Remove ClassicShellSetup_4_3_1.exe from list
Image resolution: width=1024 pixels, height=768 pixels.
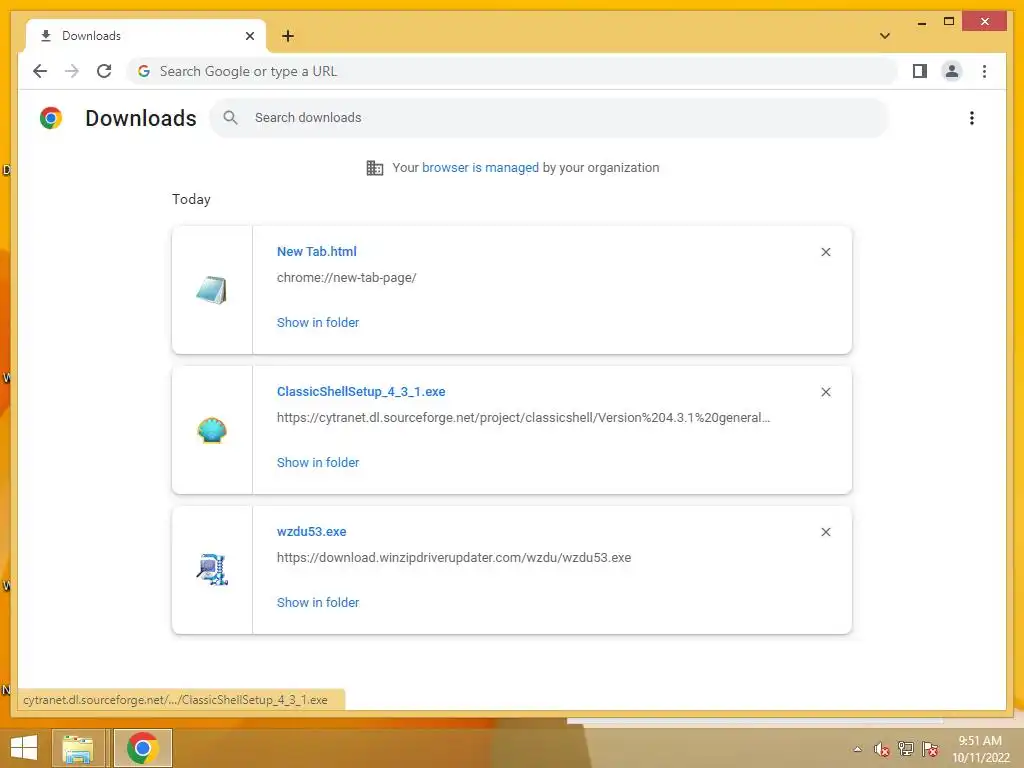(x=825, y=392)
